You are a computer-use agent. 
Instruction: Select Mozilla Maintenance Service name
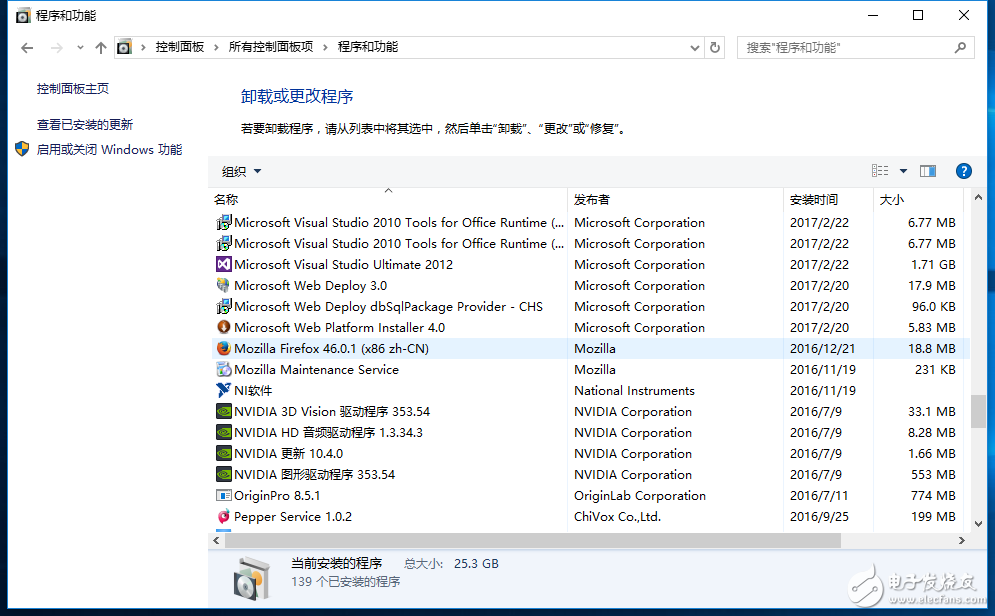pyautogui.click(x=316, y=369)
